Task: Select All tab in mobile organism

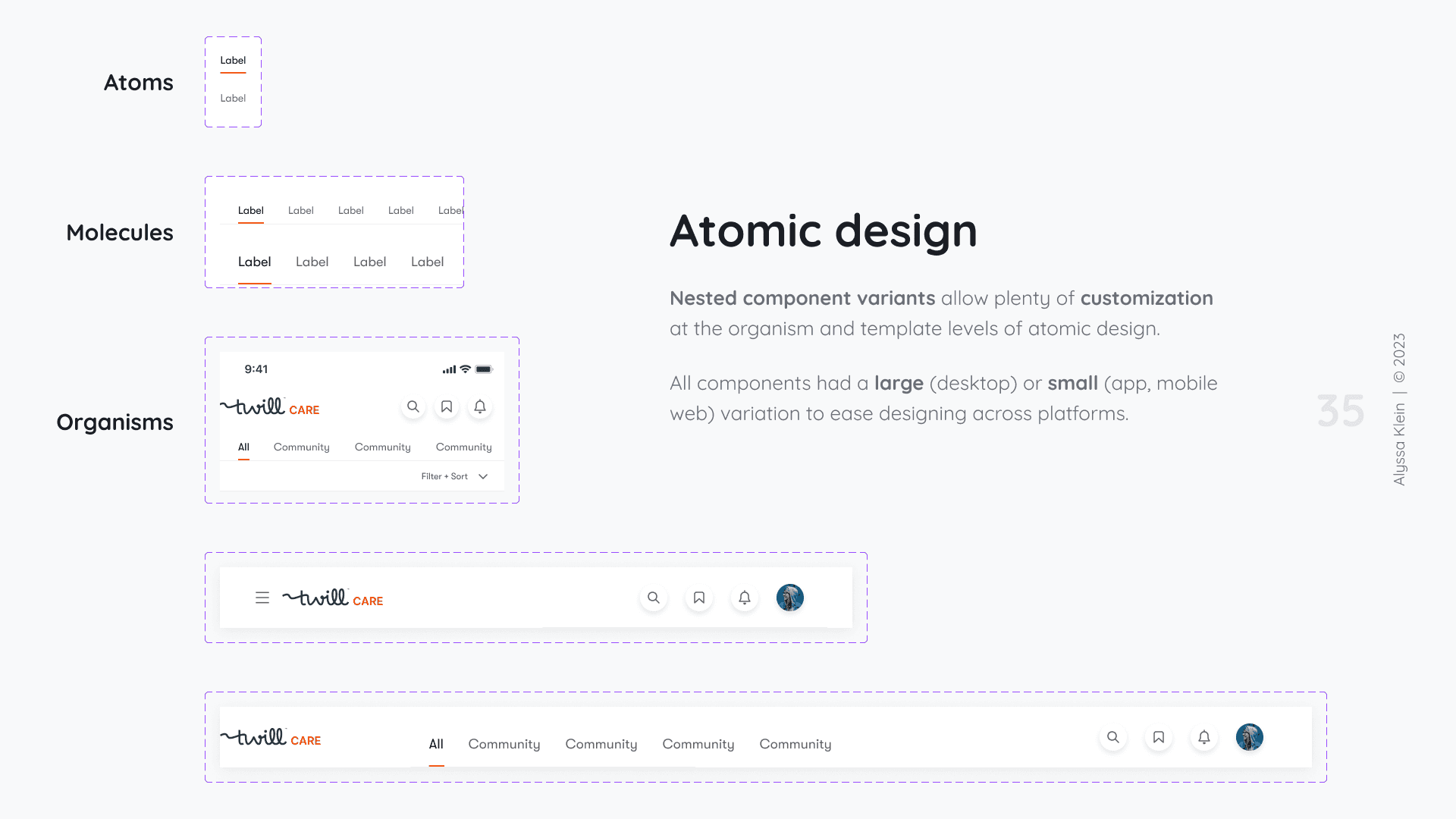Action: point(243,447)
